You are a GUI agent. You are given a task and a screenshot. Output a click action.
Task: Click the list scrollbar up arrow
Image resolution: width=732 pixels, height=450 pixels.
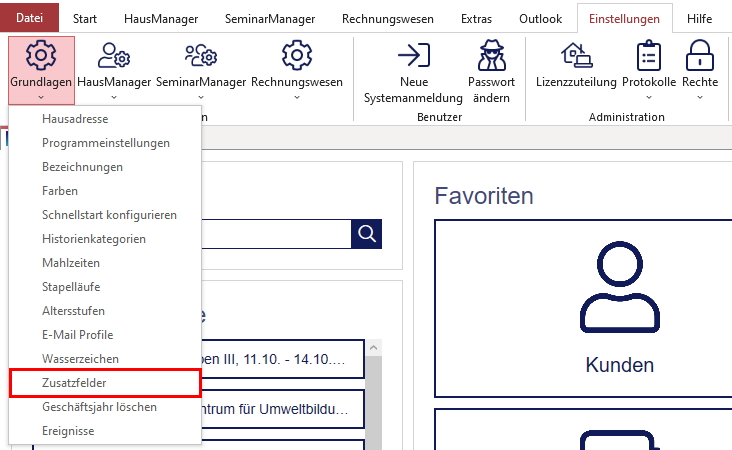tap(373, 347)
